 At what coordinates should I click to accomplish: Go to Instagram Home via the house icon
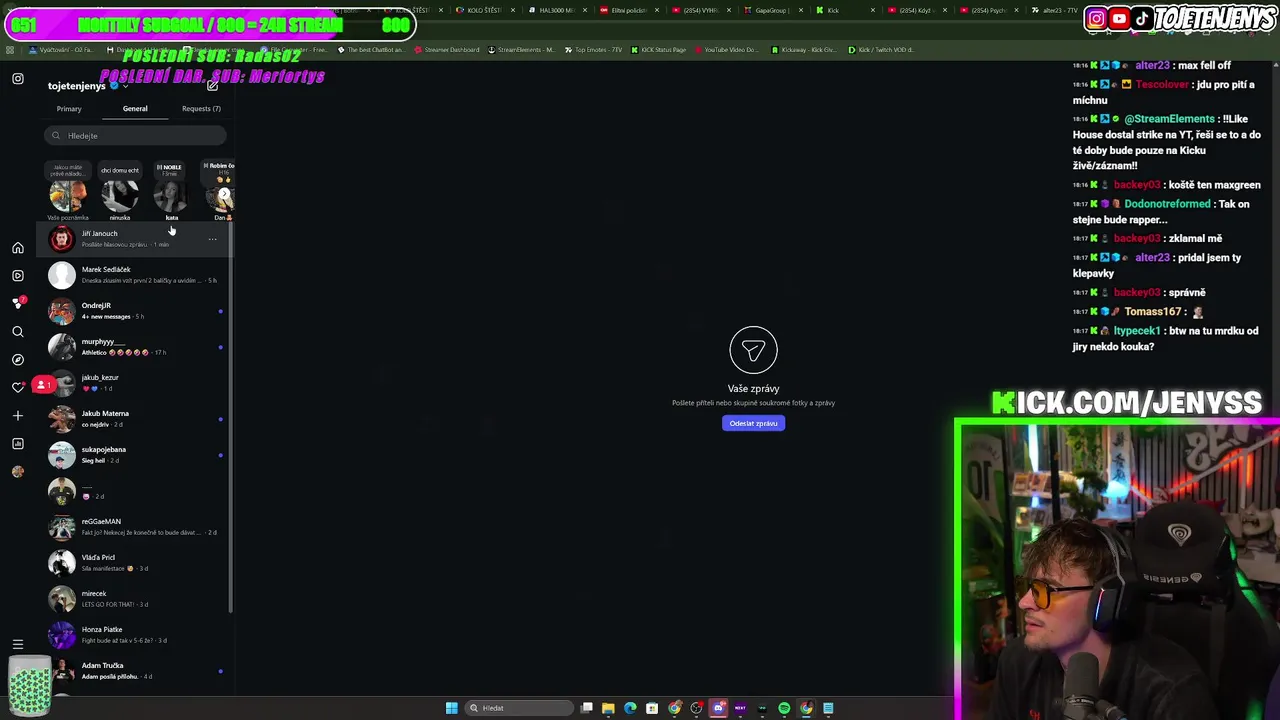[18, 248]
